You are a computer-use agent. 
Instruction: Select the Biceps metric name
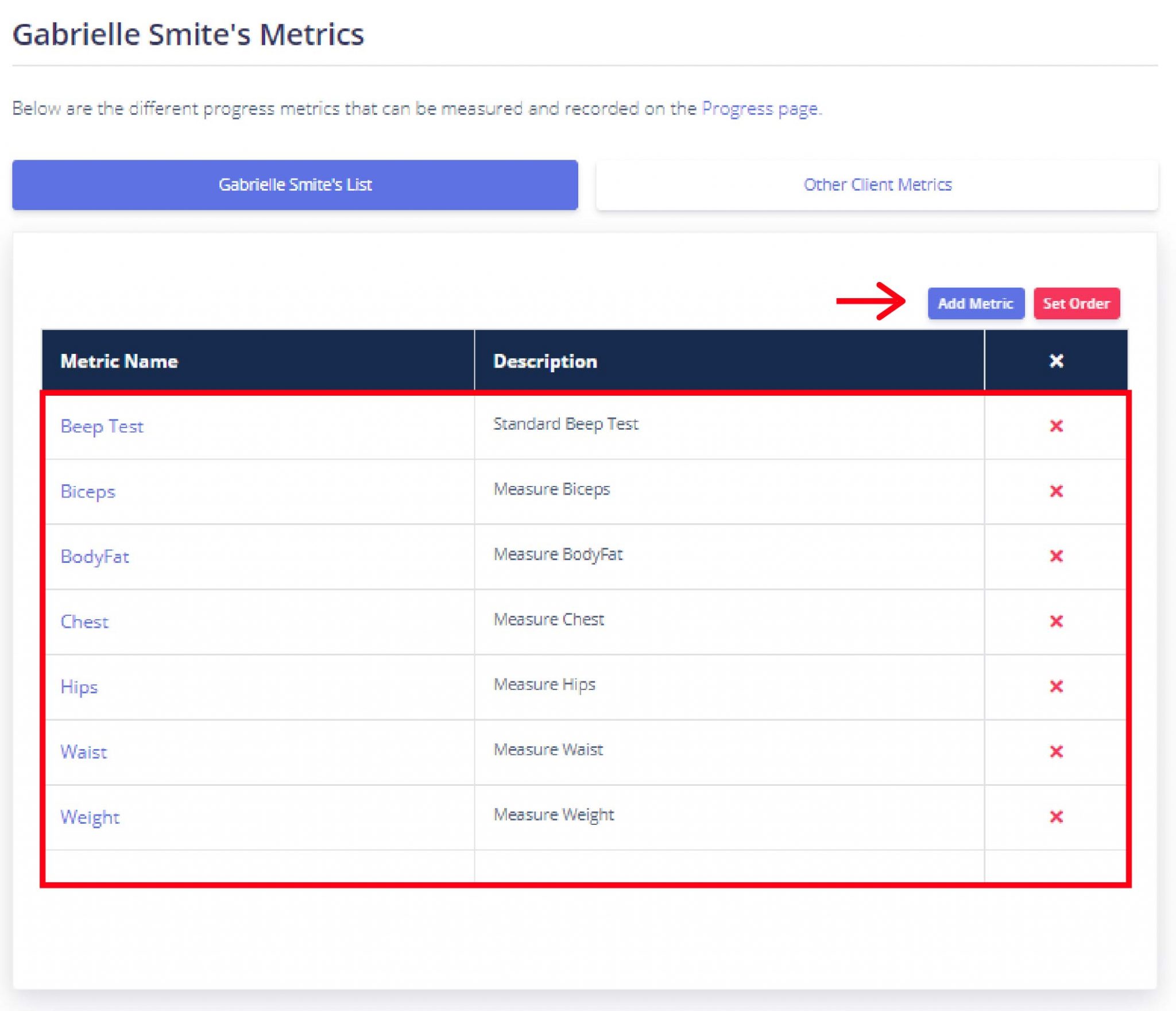click(88, 492)
